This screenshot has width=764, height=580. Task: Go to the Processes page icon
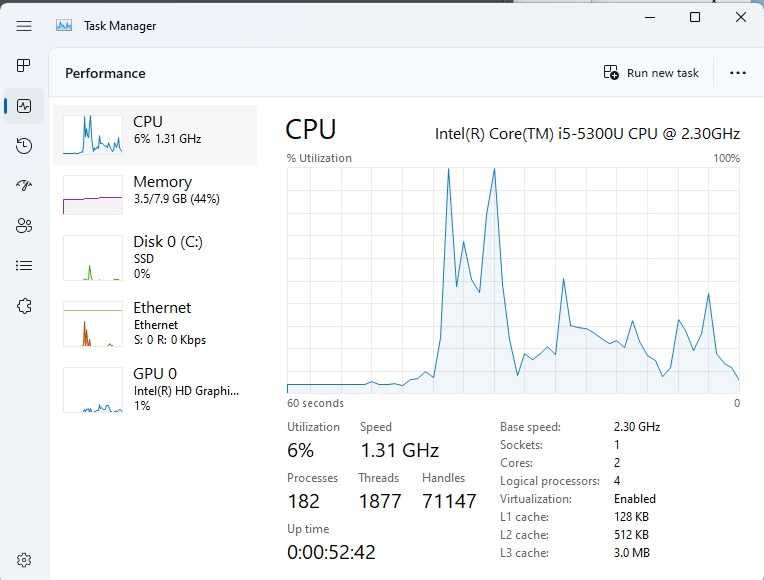[24, 66]
